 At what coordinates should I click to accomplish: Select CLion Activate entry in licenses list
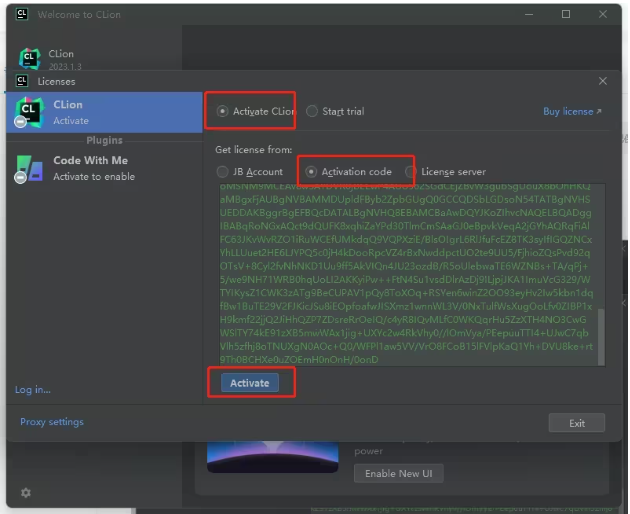click(x=104, y=113)
